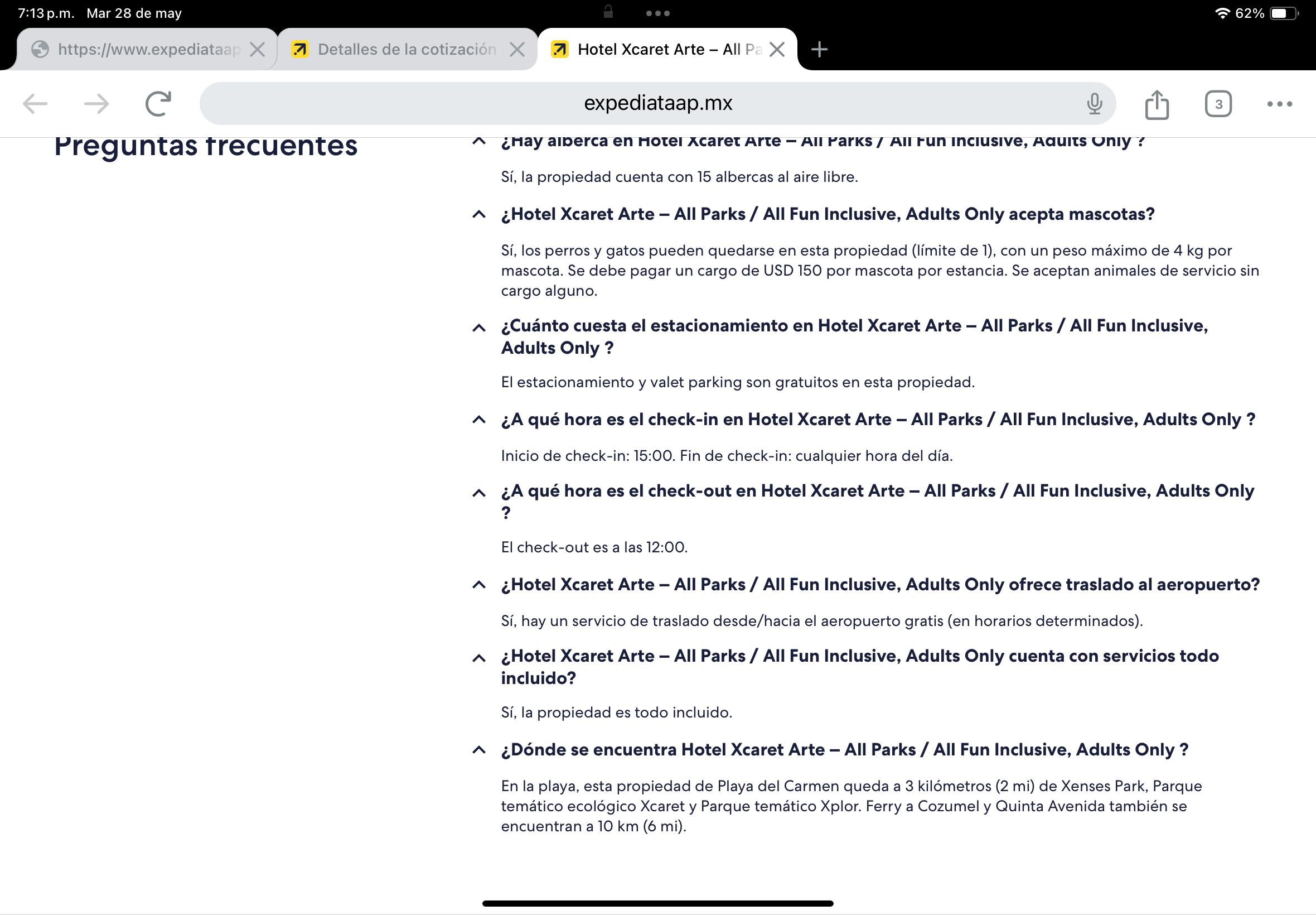
Task: Tap 'El estacionamiento y valet parking son gratuitos'
Action: (738, 382)
